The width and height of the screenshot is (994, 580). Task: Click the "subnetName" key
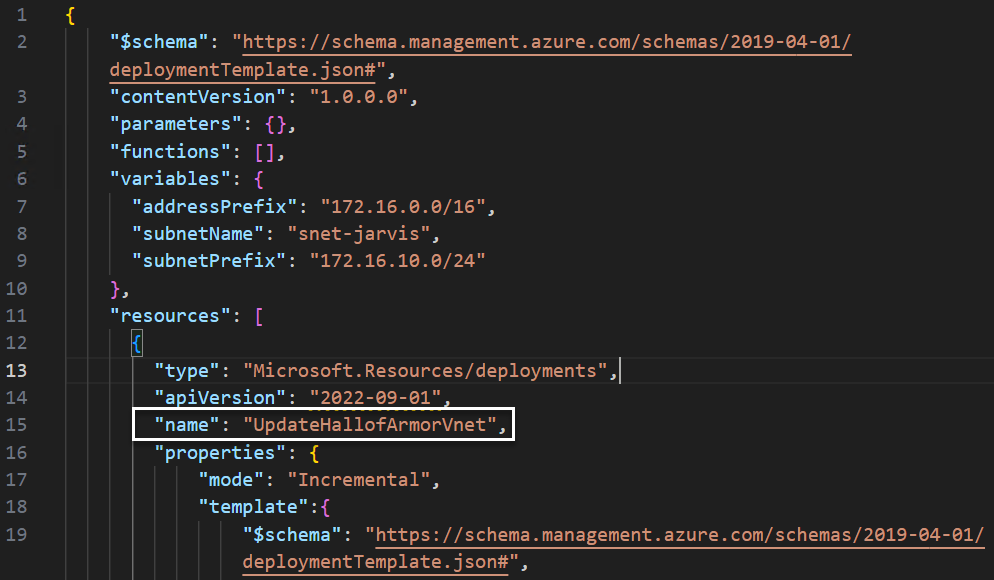pyautogui.click(x=198, y=234)
